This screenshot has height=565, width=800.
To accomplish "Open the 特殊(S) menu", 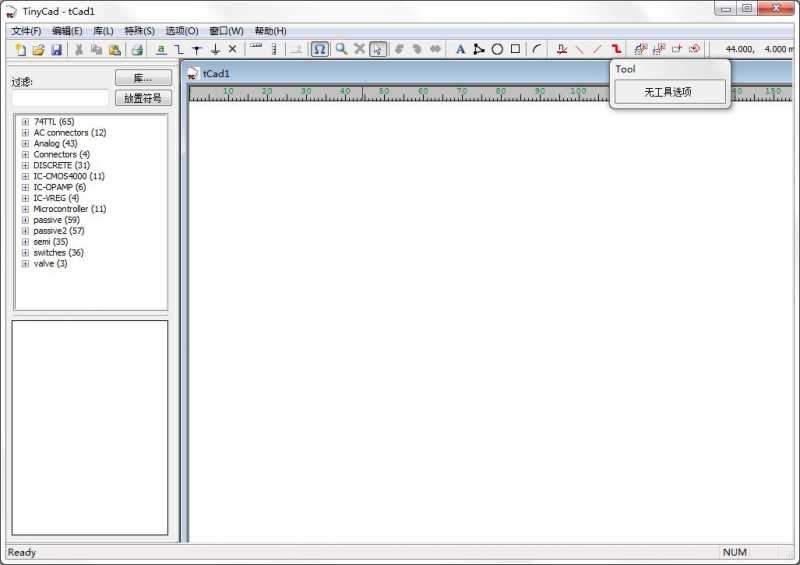I will pyautogui.click(x=139, y=31).
